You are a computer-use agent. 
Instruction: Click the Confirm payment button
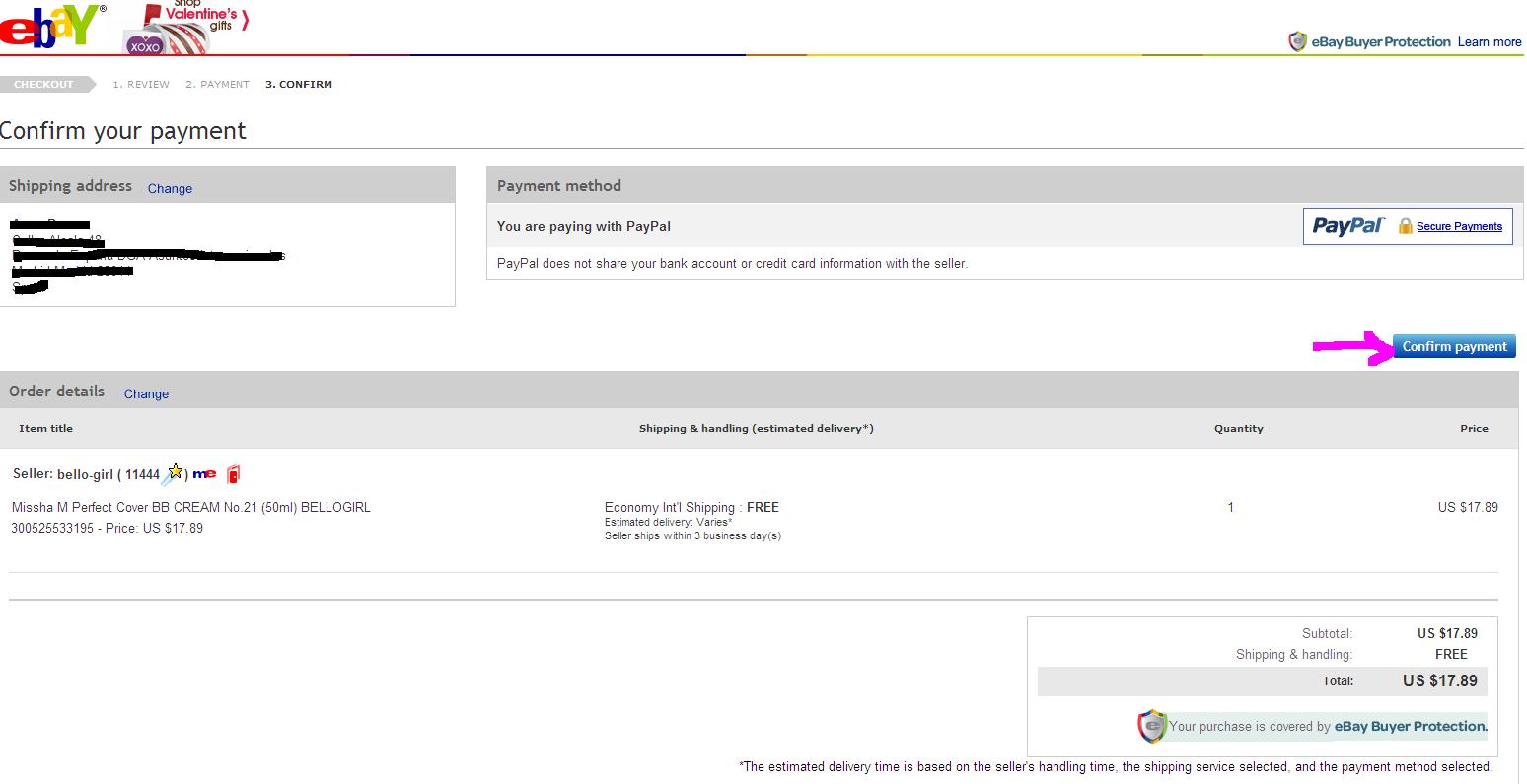click(1455, 346)
